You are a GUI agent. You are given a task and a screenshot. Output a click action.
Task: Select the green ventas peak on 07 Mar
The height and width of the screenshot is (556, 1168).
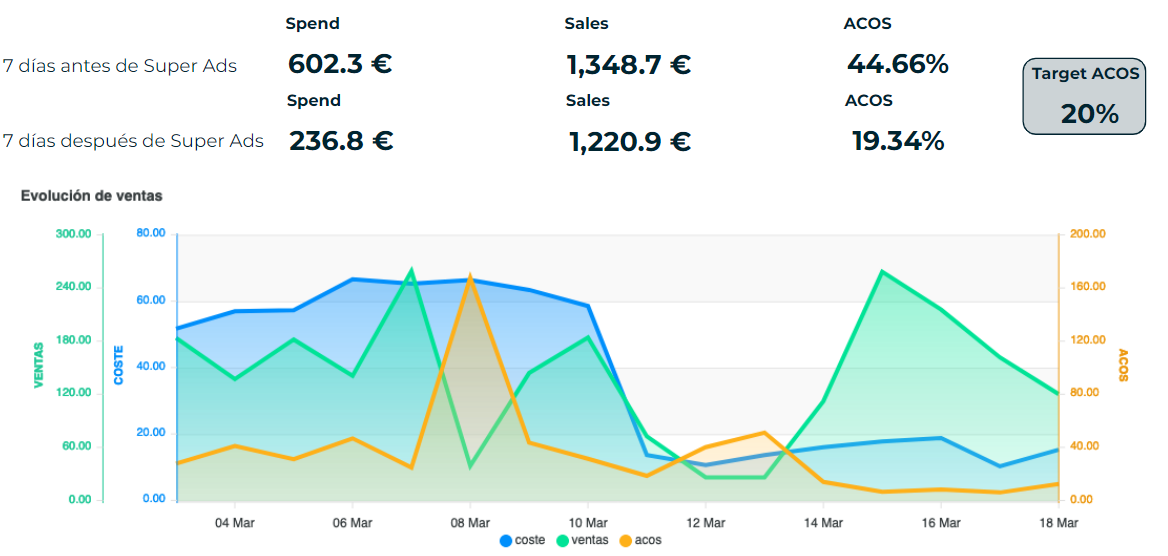411,270
